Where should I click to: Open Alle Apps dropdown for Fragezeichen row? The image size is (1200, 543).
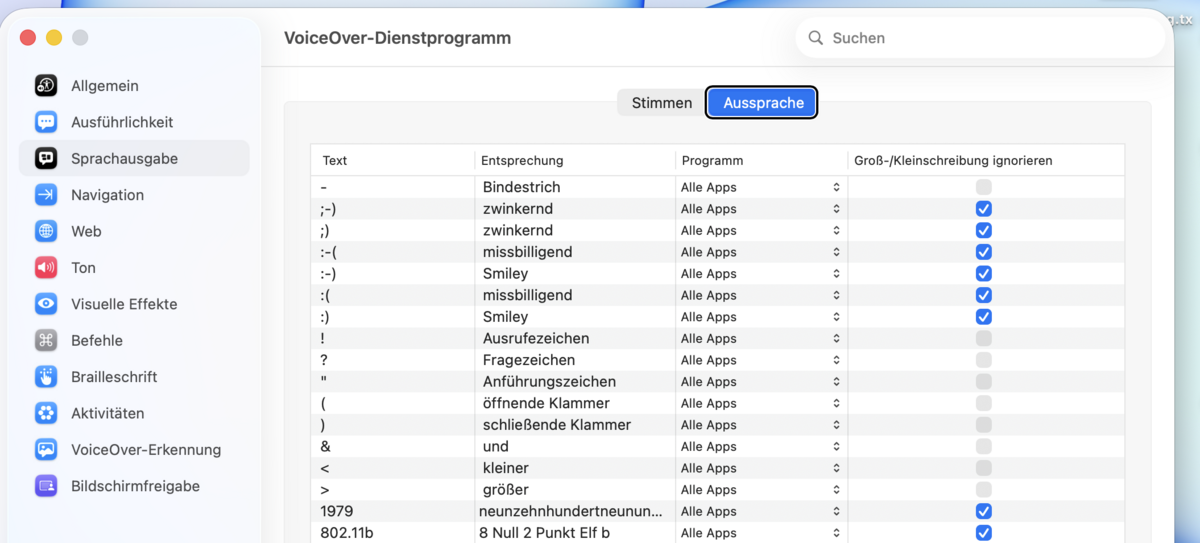coord(761,360)
